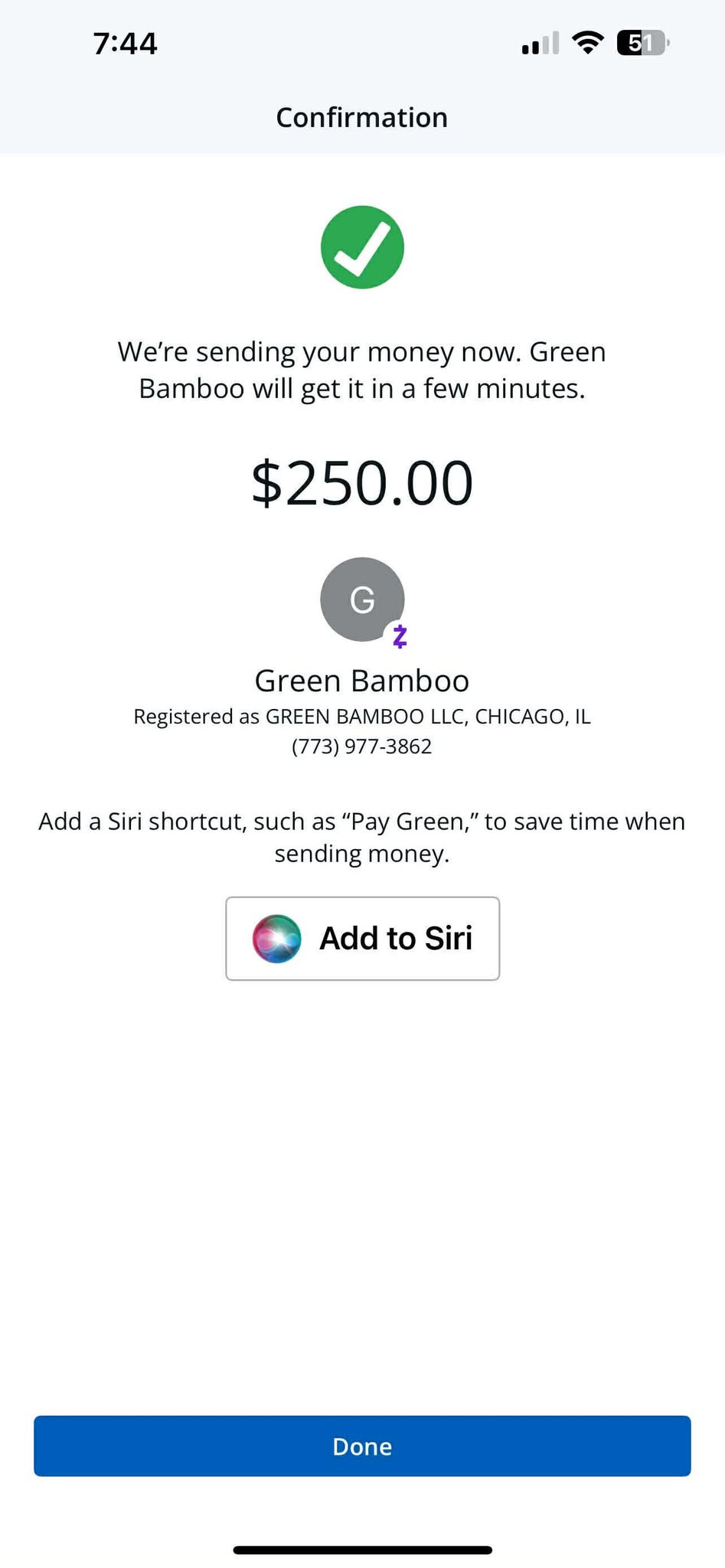
Task: Tap the home indicator bar at the bottom
Action: coord(362,1550)
